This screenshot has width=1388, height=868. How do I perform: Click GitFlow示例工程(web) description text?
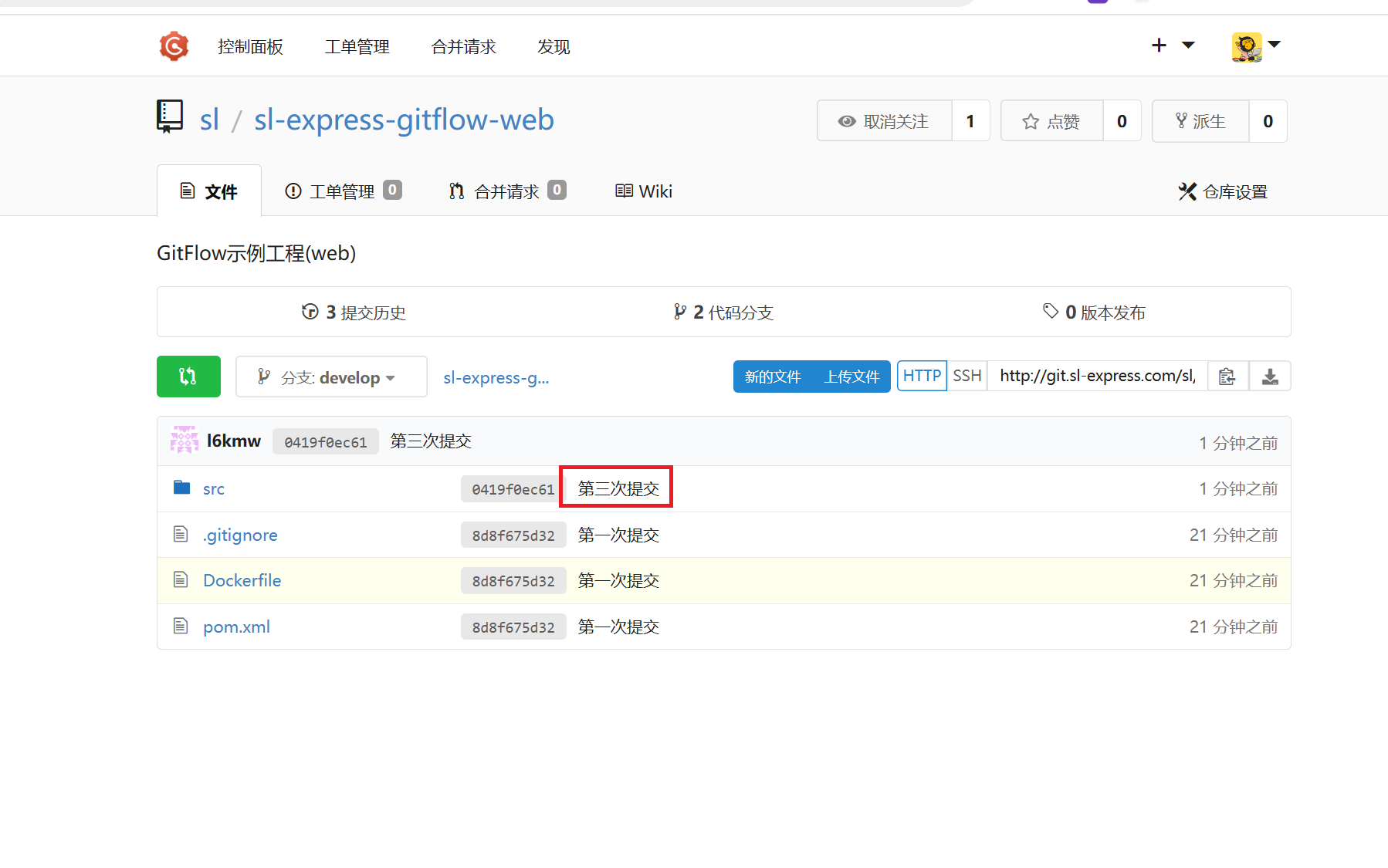[x=256, y=253]
